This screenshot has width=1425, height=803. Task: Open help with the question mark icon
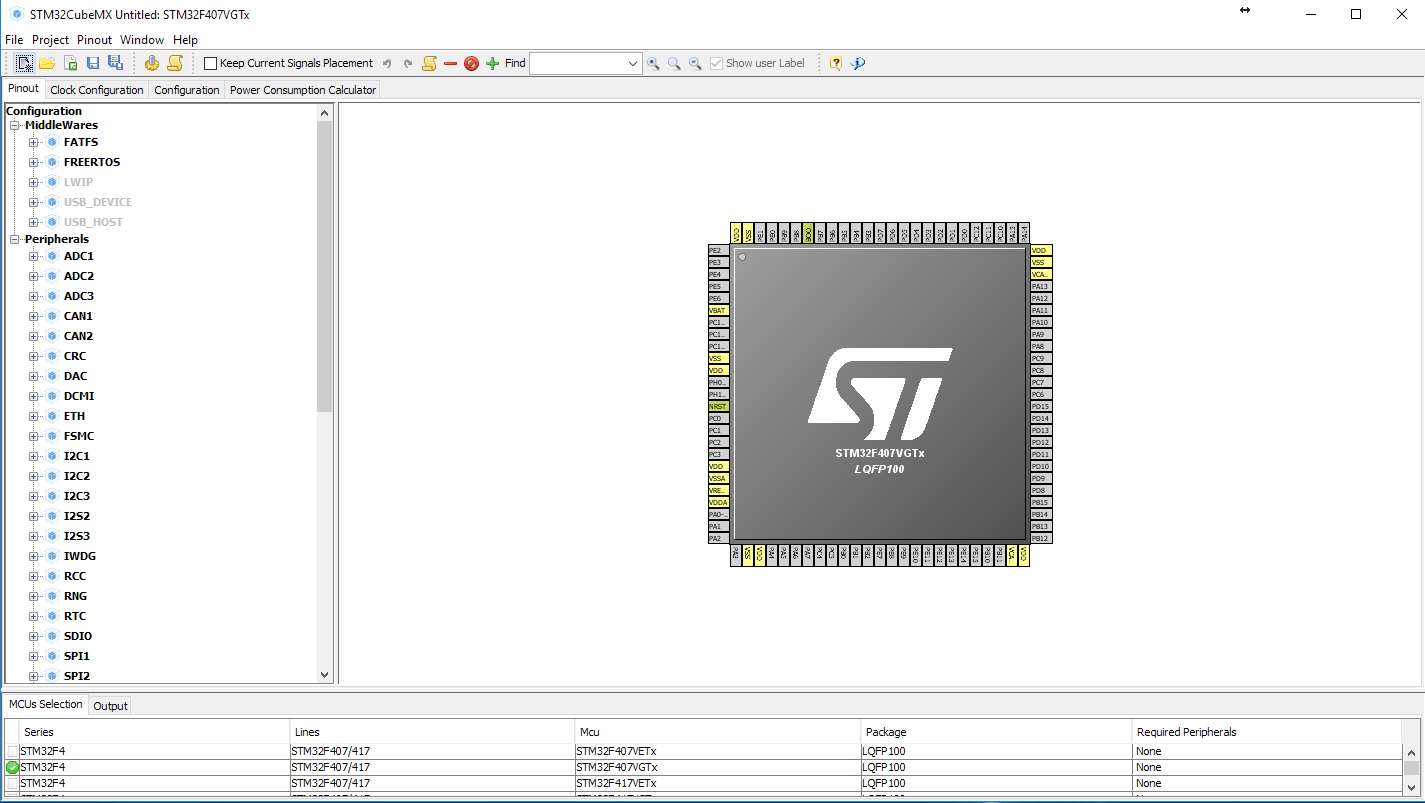pos(836,63)
